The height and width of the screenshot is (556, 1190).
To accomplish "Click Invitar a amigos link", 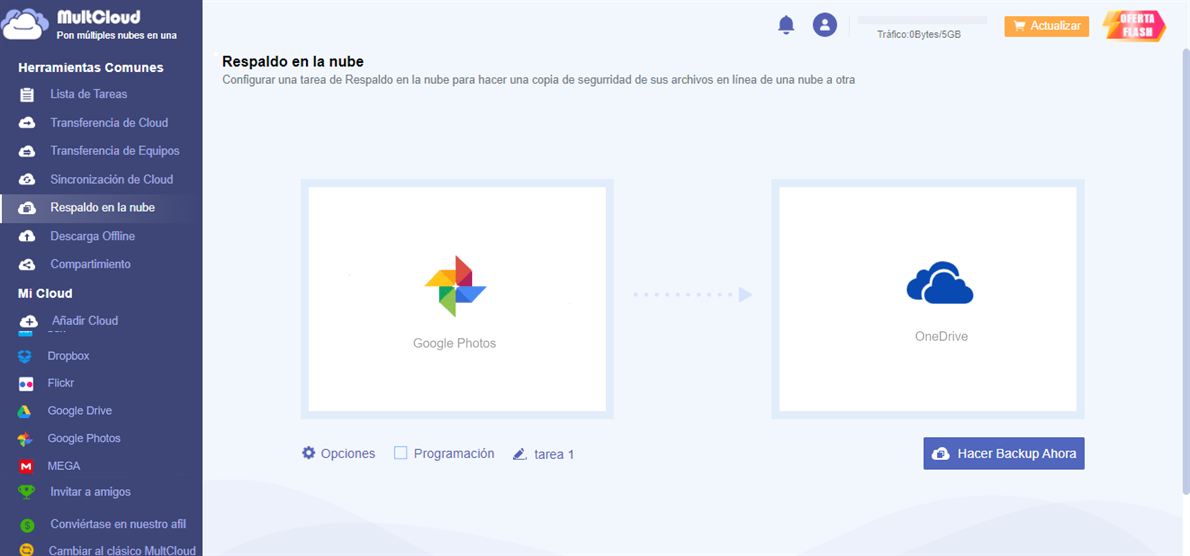I will [x=90, y=492].
